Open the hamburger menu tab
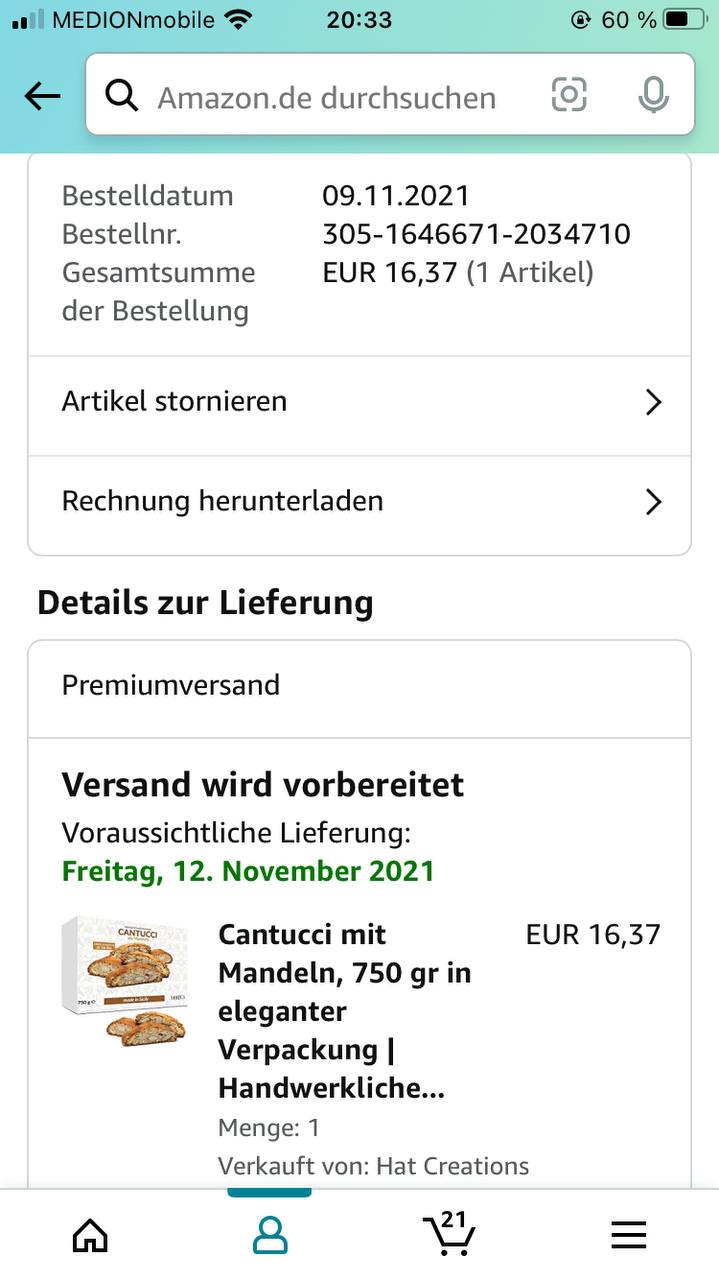Screen dimensions: 719x1280 point(629,1236)
